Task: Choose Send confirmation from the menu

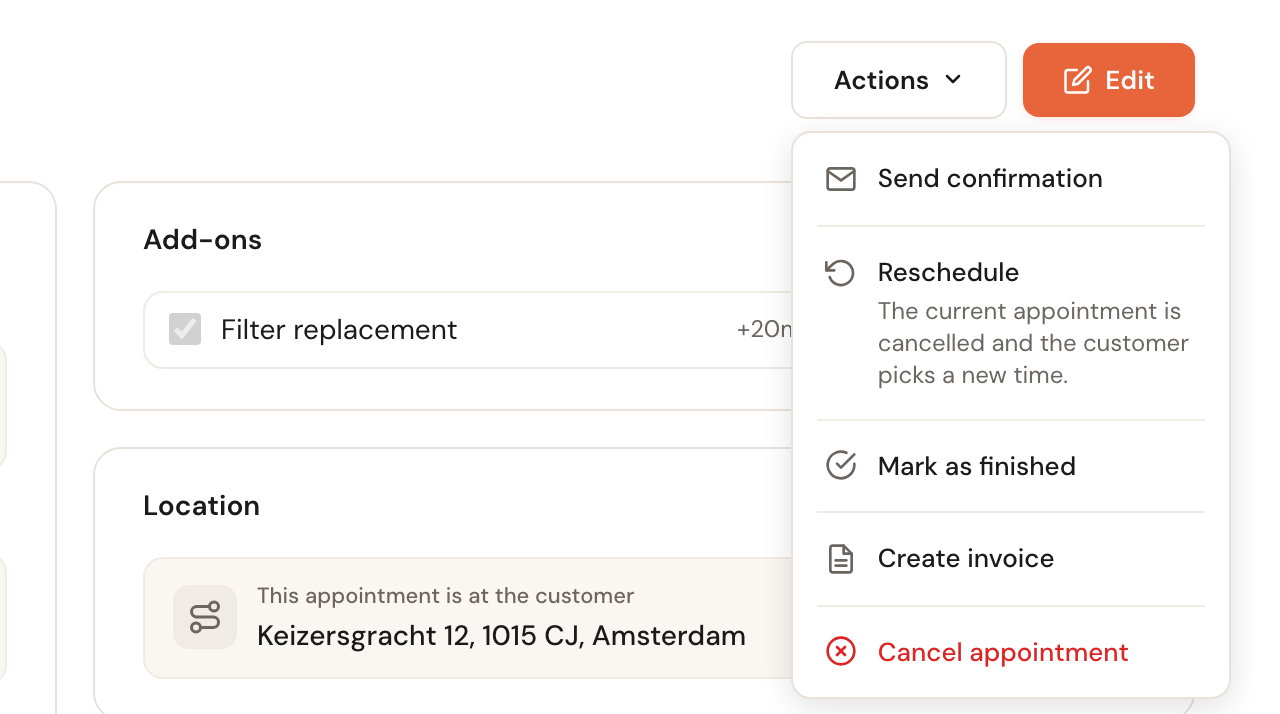Action: click(1011, 179)
